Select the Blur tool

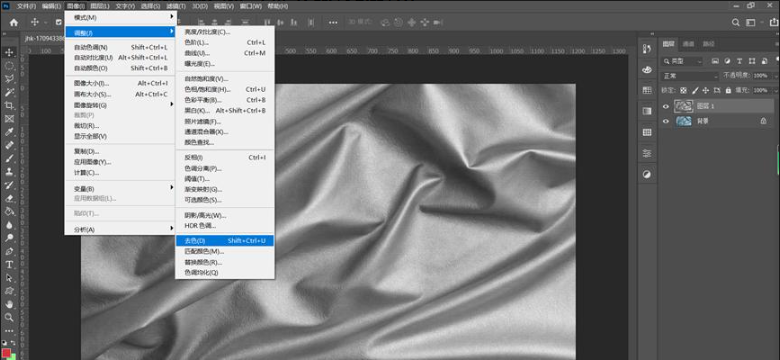click(9, 225)
